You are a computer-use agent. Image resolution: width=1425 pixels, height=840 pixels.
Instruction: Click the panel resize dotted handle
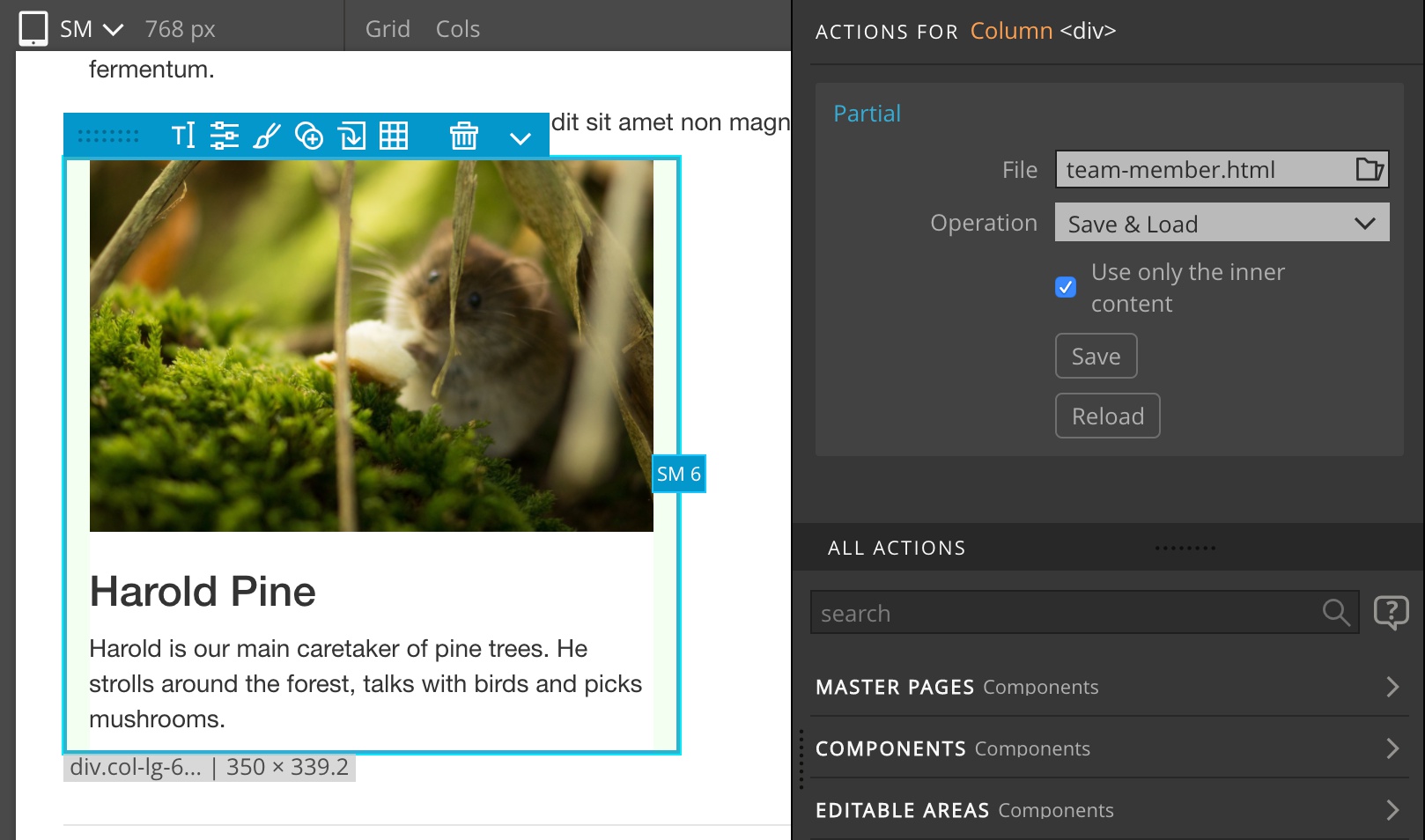[x=801, y=759]
